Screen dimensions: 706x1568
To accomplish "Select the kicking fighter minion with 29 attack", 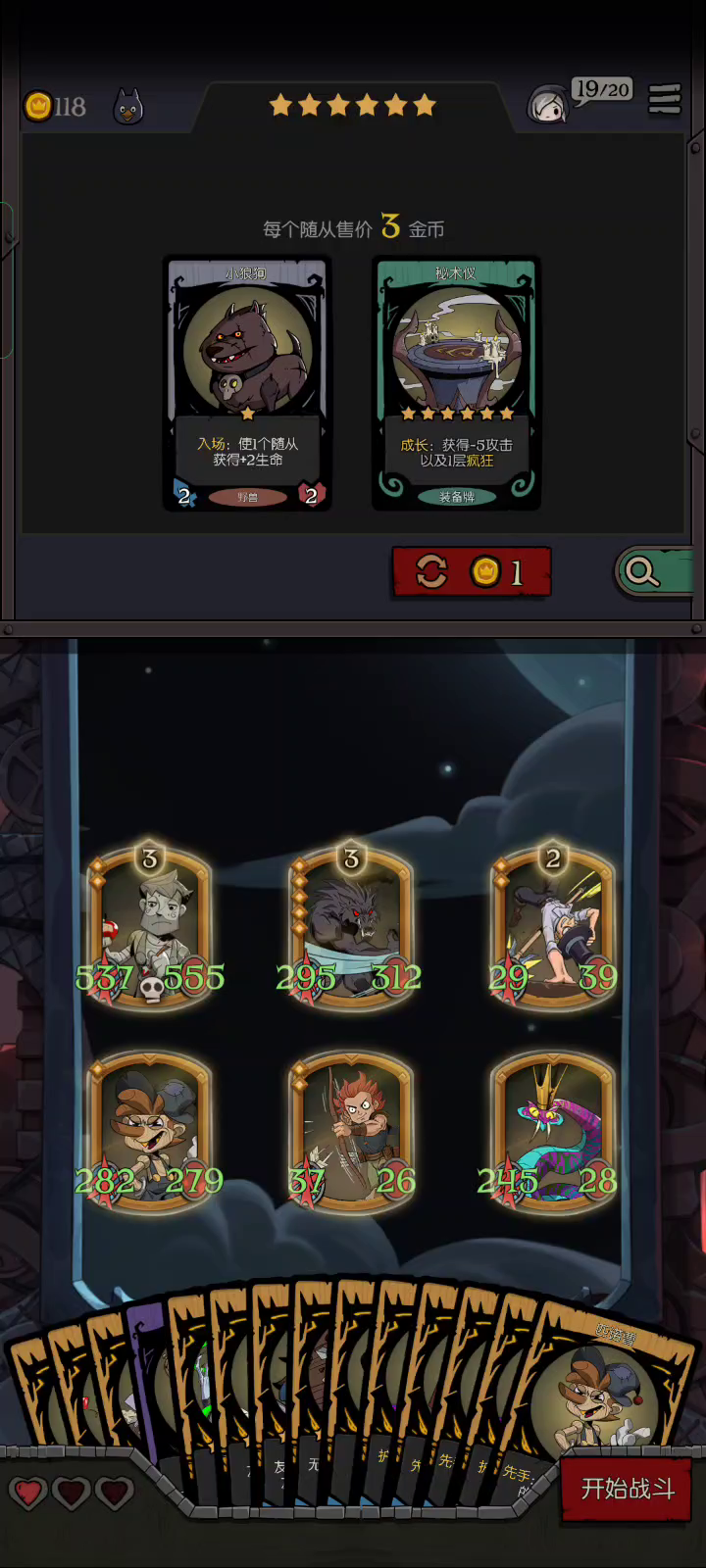I will pos(553,926).
